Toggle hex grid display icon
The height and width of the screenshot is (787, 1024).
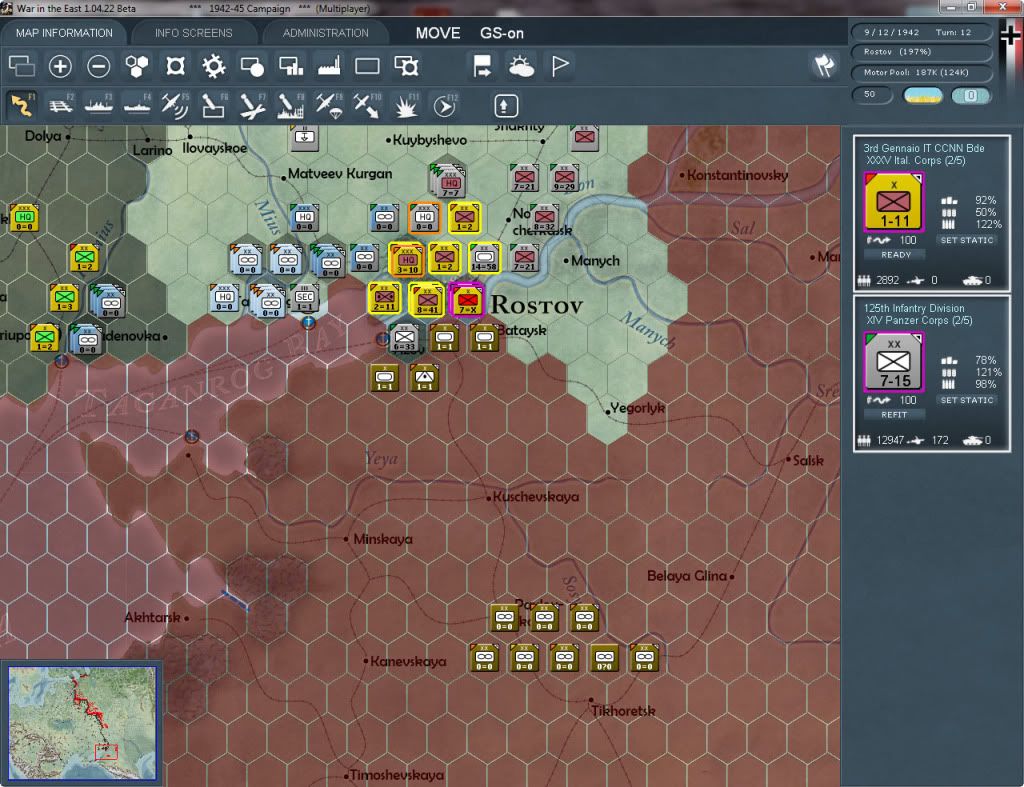[x=137, y=66]
